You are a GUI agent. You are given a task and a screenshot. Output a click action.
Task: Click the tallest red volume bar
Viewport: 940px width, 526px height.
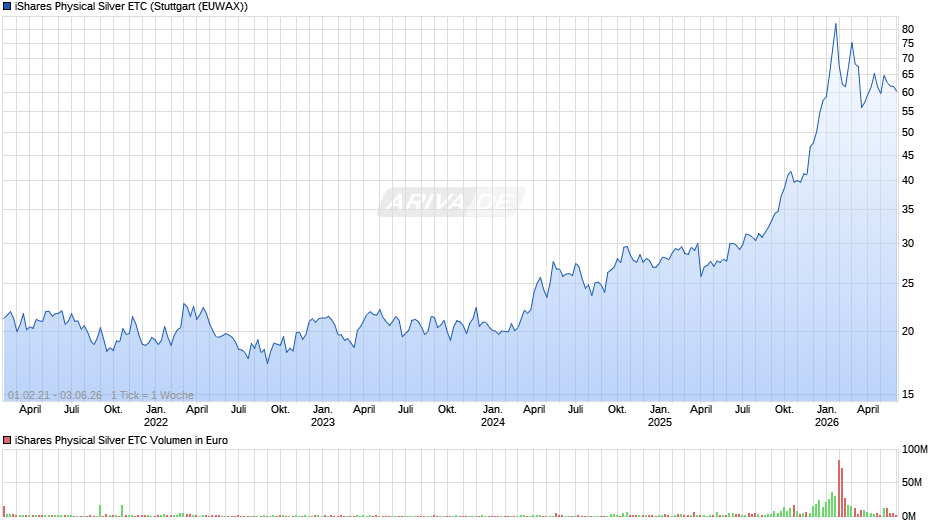click(839, 488)
